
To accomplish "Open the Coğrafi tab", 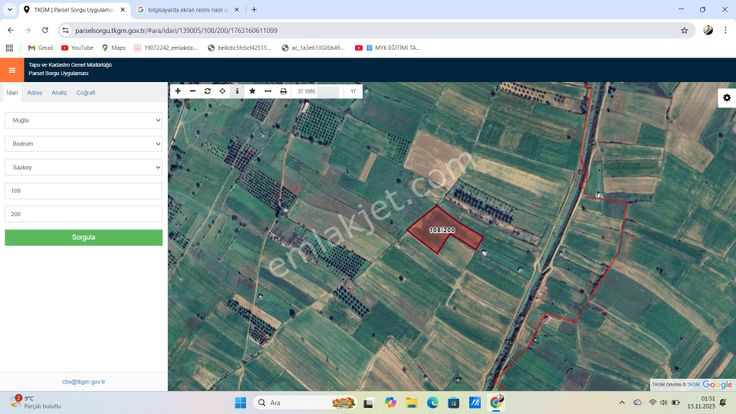I will pyautogui.click(x=86, y=92).
